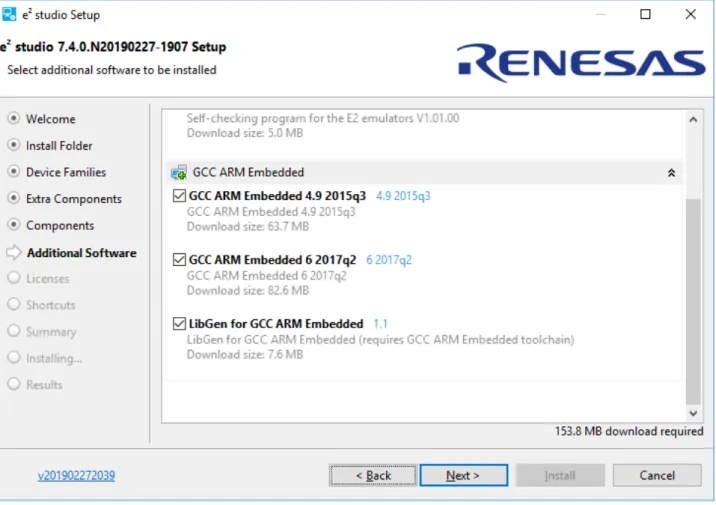Viewport: 716px width, 505px height.
Task: Click the Results step label
Action: pyautogui.click(x=44, y=385)
